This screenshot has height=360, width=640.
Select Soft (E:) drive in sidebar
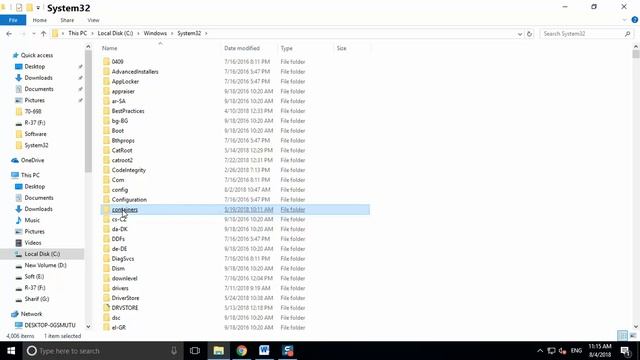[34, 276]
